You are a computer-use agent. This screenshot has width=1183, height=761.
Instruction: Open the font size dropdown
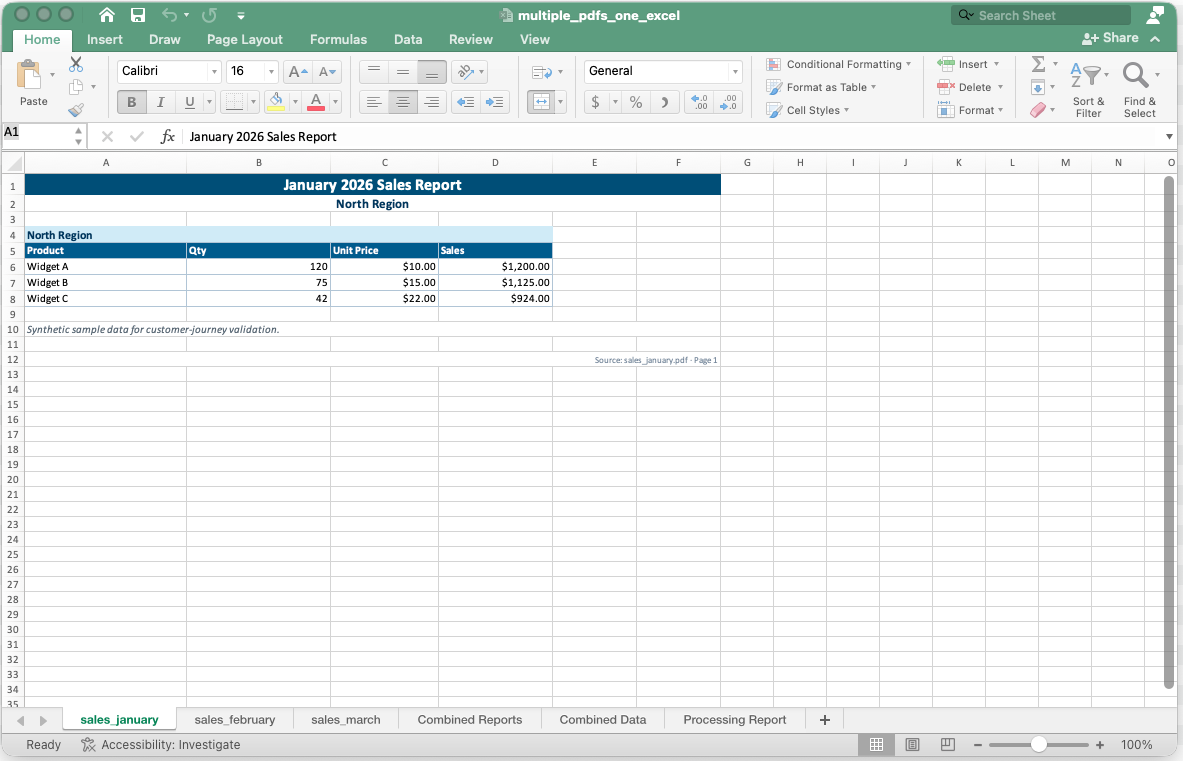pos(271,72)
